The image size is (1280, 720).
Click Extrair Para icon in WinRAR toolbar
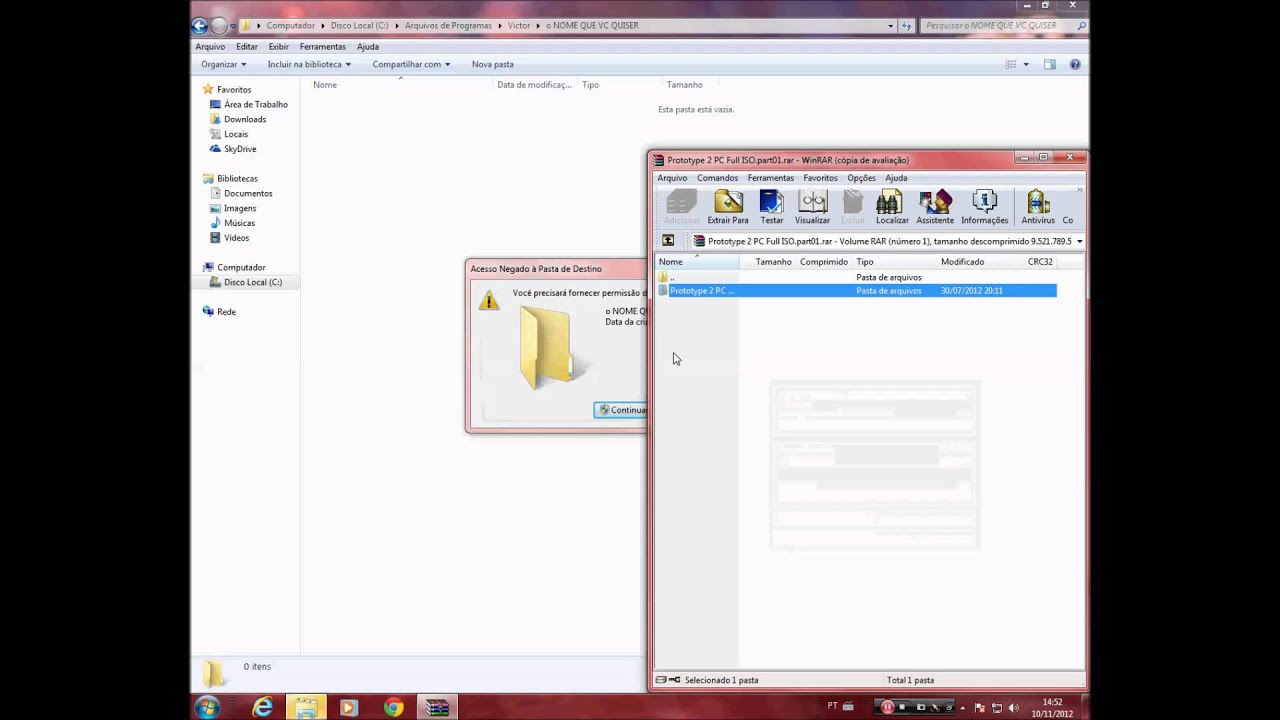[728, 207]
